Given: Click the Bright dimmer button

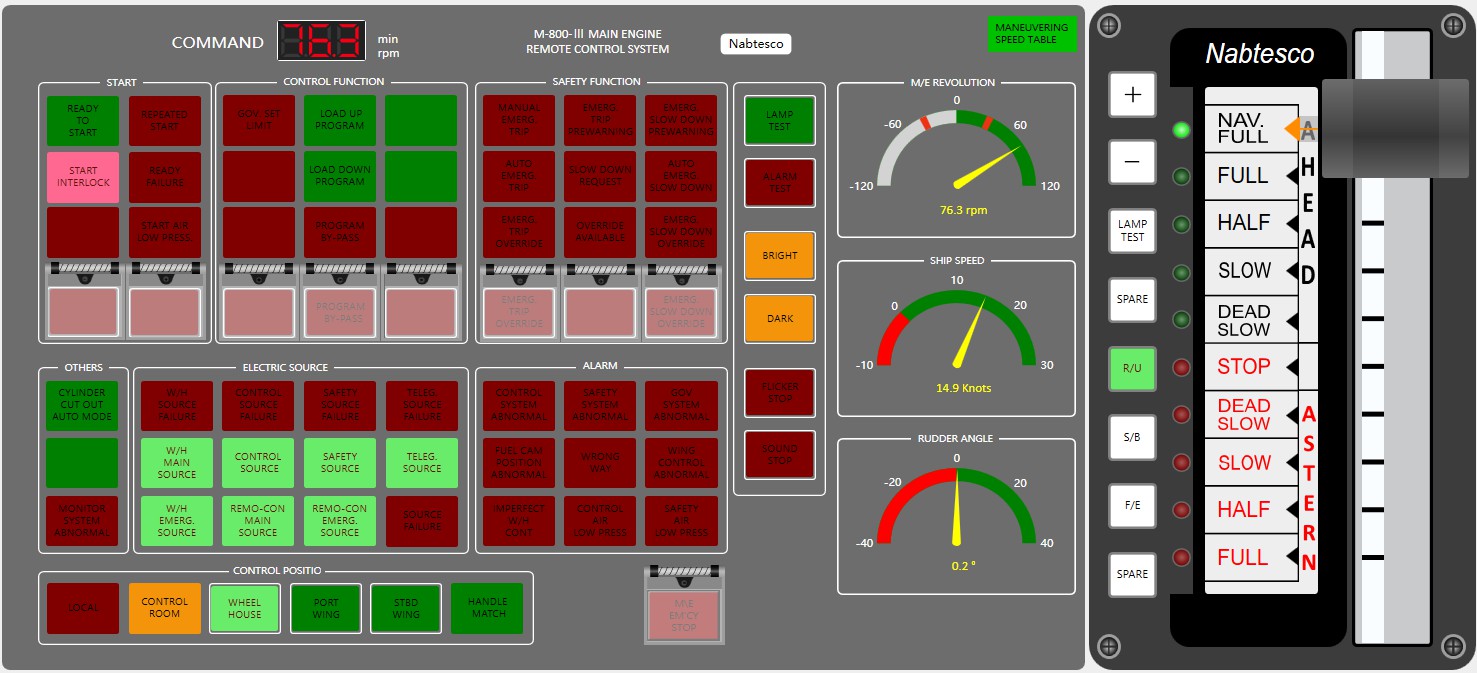Looking at the screenshot, I should [779, 255].
